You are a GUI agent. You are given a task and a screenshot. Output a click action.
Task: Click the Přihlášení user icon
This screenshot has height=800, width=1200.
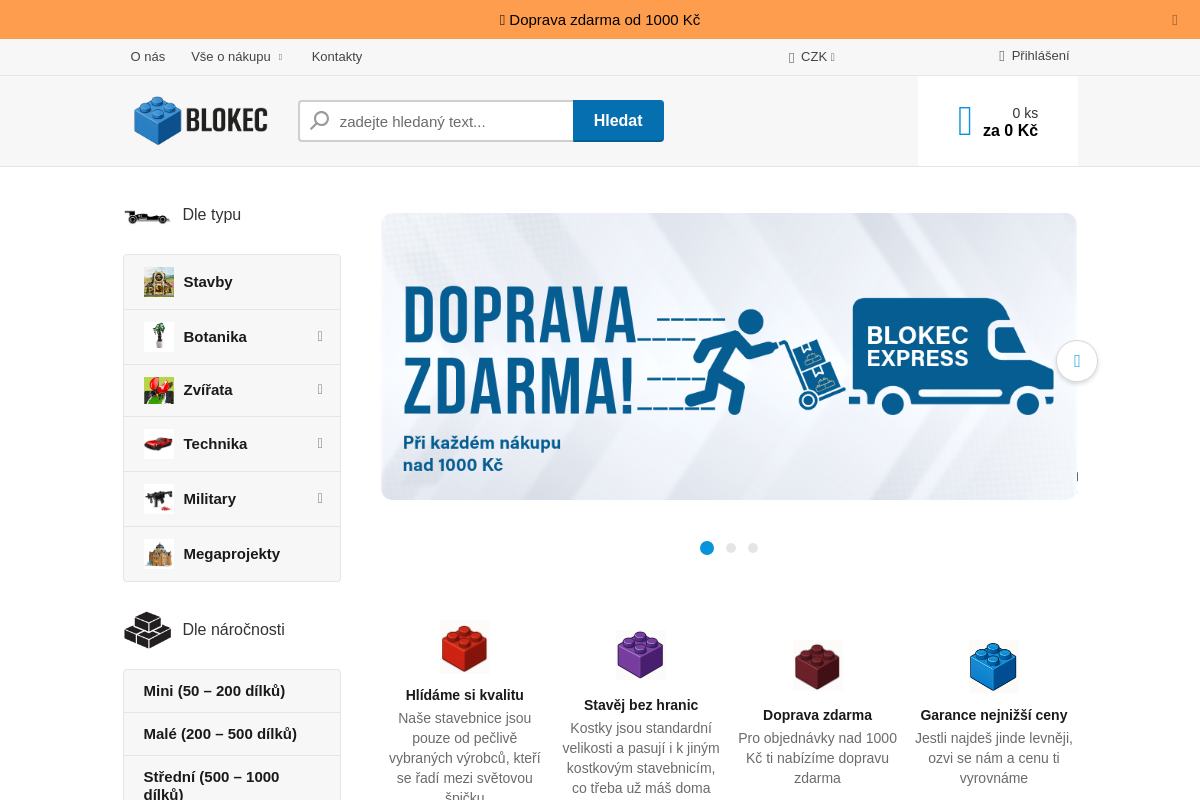point(1002,56)
